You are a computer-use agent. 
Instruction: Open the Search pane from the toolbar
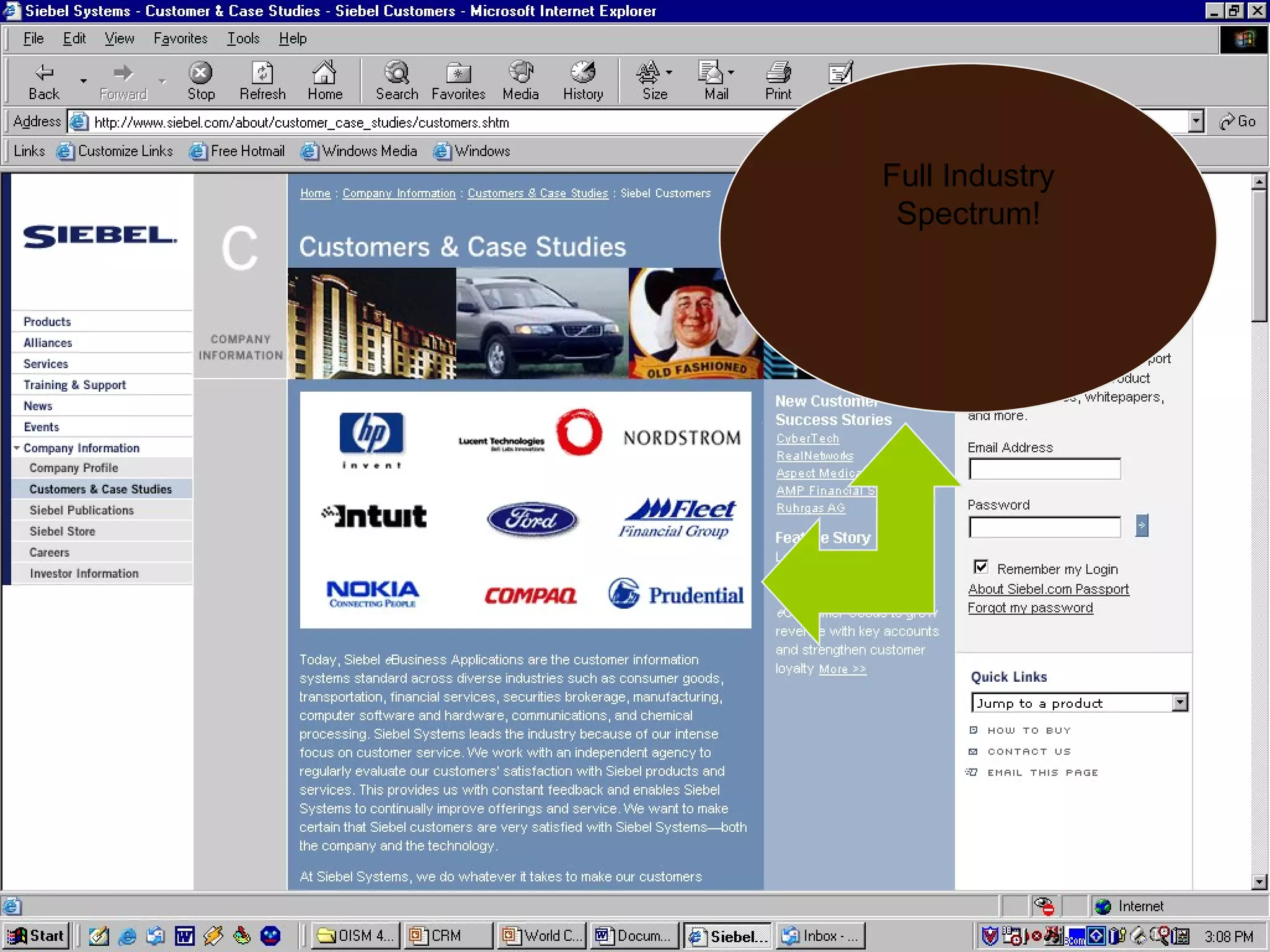pos(397,82)
